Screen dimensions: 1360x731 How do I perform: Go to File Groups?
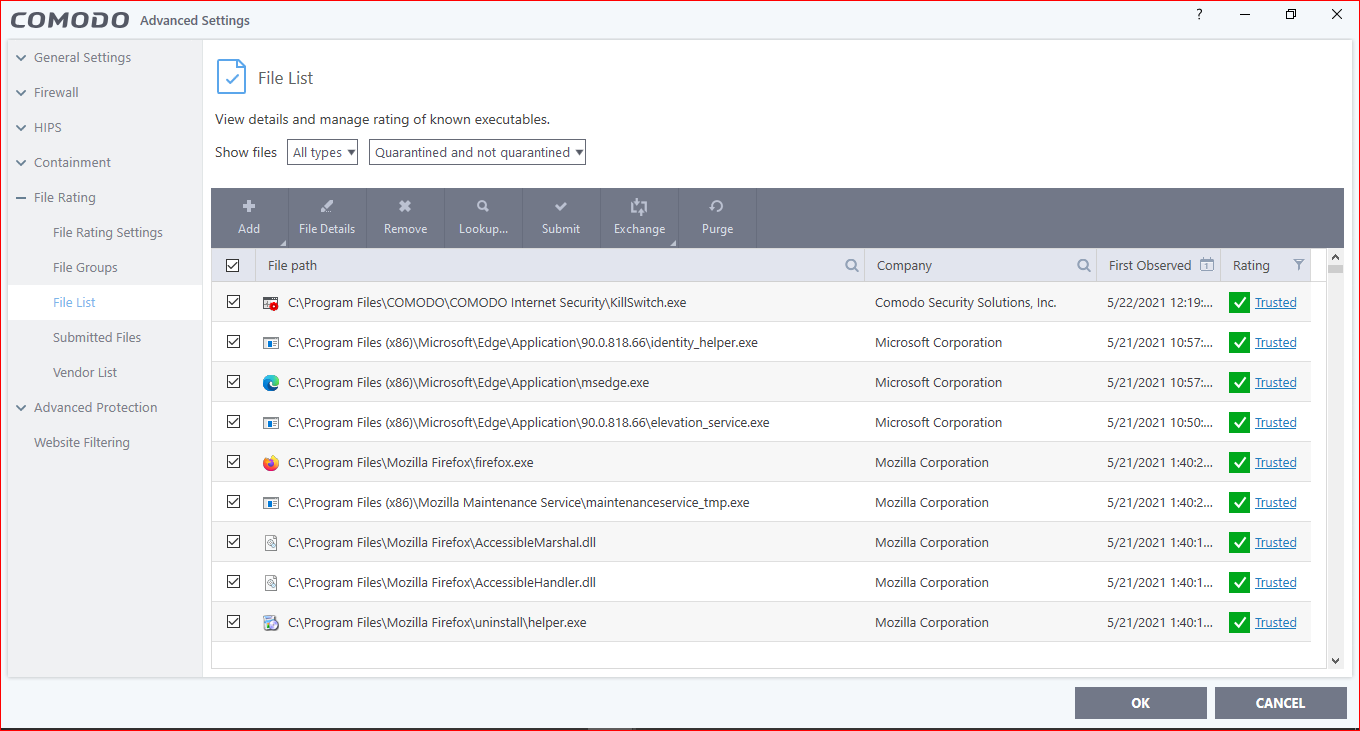point(85,267)
